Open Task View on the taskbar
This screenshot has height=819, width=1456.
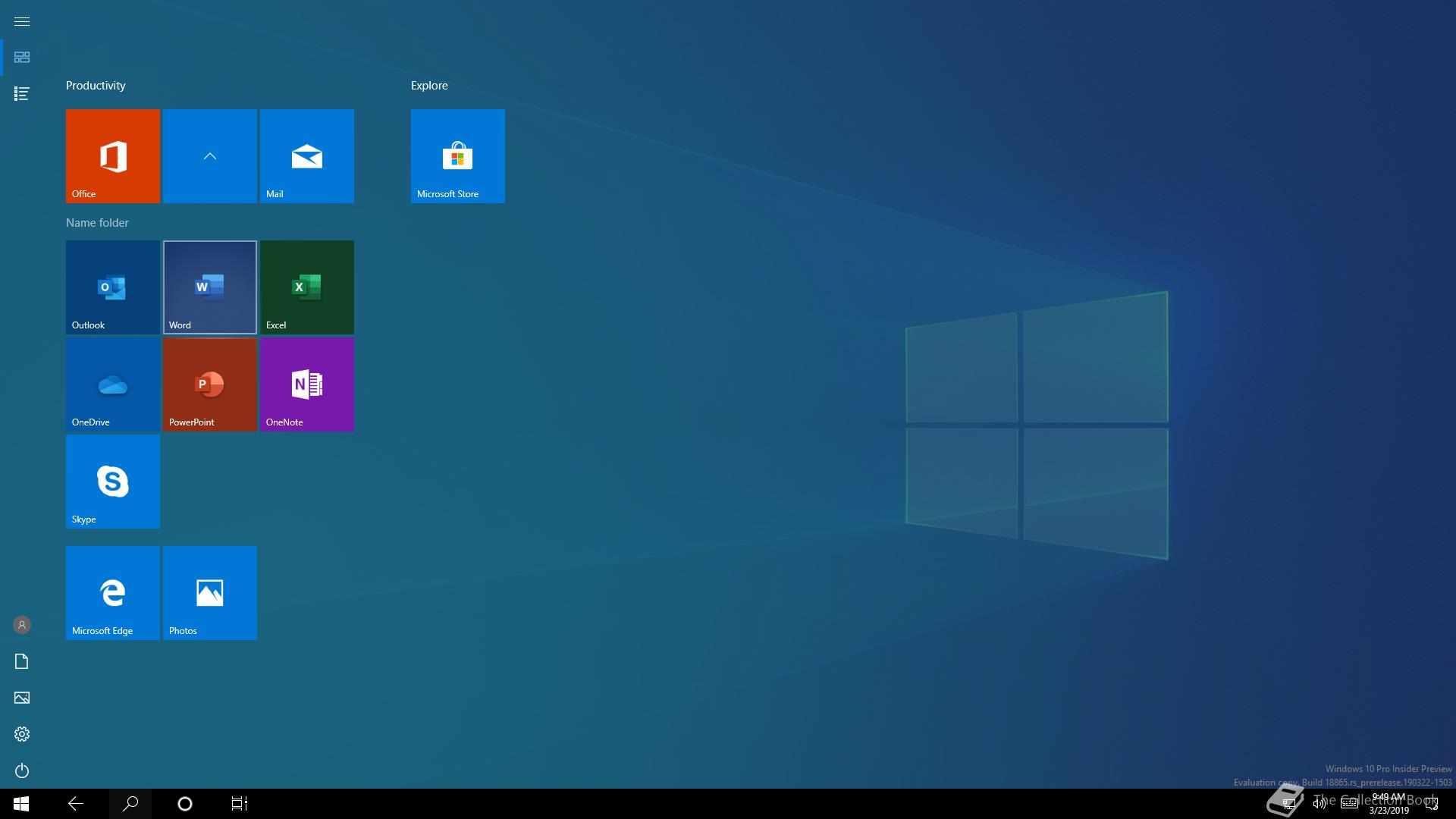click(240, 804)
